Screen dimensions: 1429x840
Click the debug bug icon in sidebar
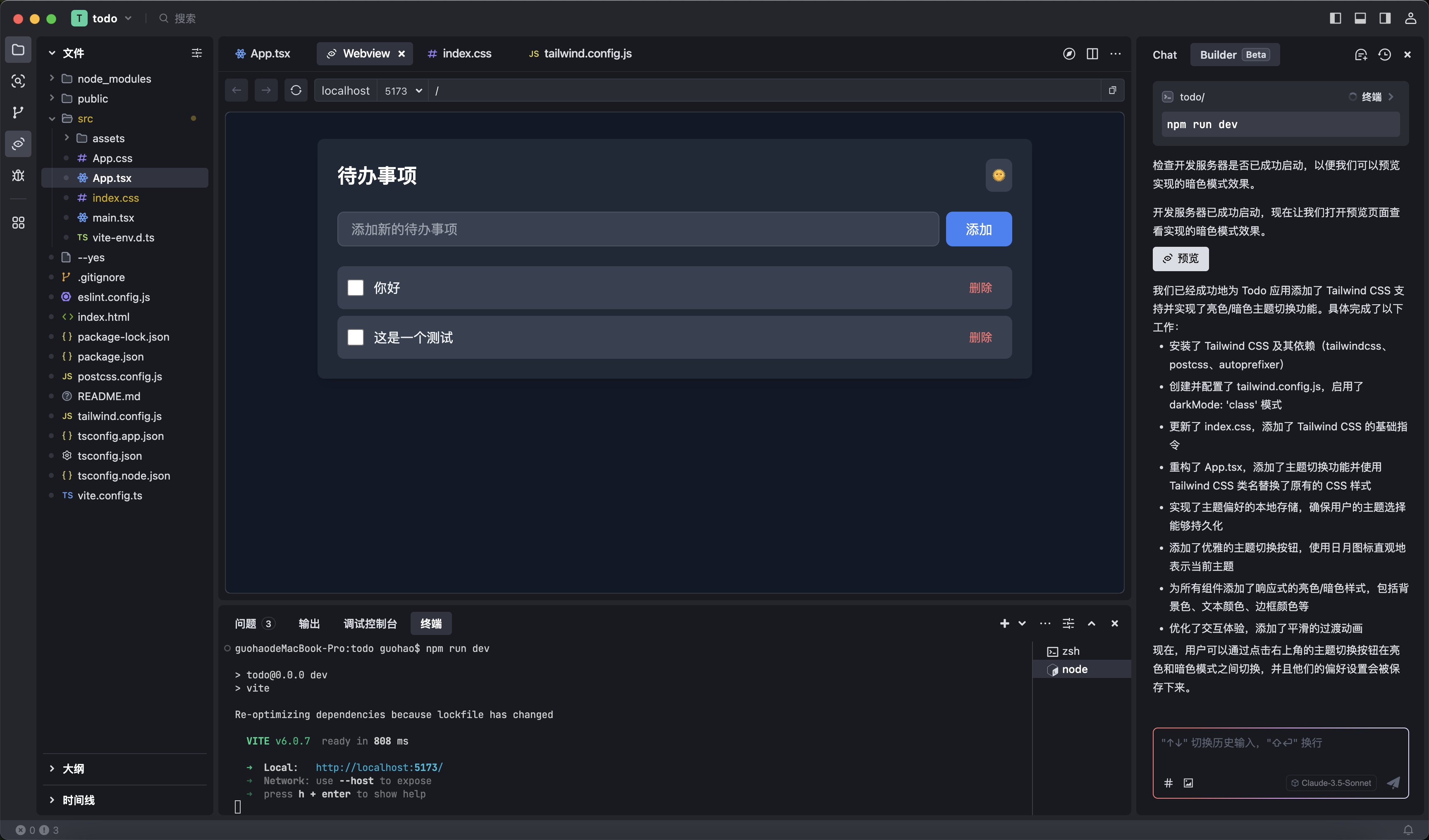(18, 176)
